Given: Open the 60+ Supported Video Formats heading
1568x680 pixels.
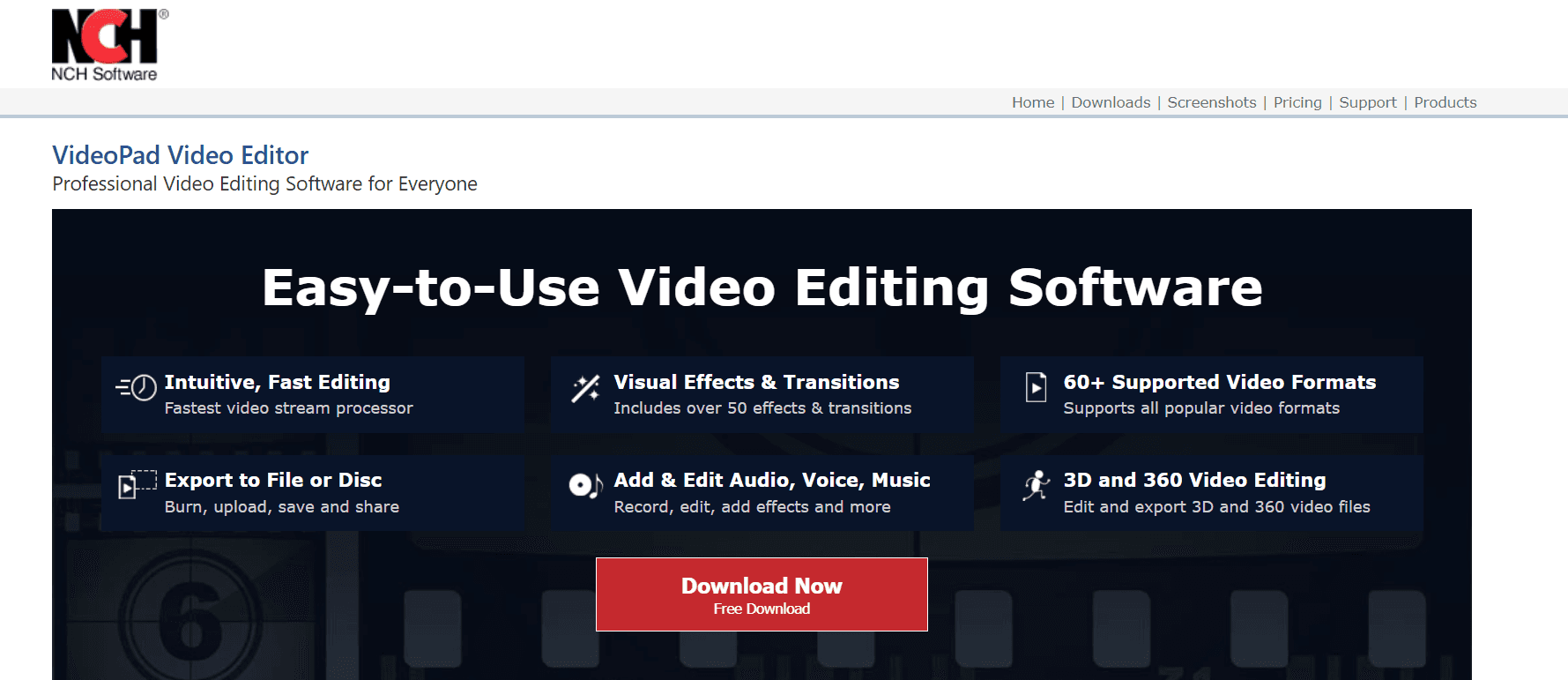Looking at the screenshot, I should (x=1219, y=382).
